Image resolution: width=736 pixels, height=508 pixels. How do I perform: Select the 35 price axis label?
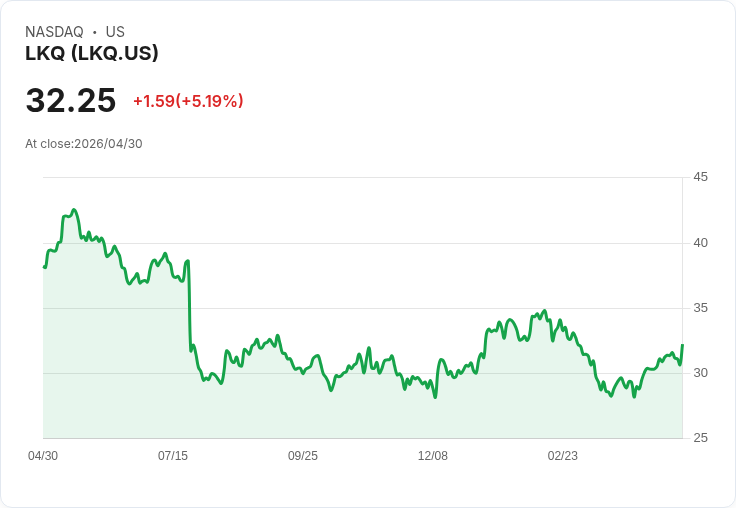[701, 308]
